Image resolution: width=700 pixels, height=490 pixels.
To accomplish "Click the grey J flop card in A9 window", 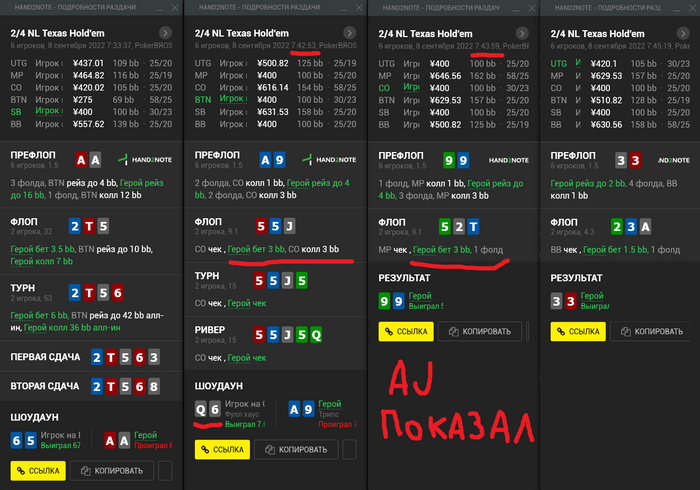I will [x=289, y=226].
